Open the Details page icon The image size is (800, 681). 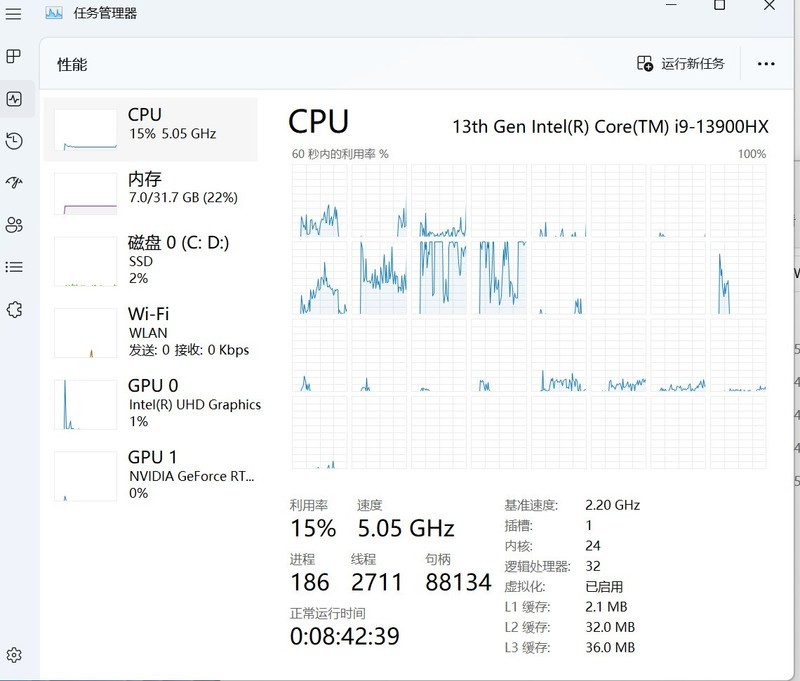13,266
